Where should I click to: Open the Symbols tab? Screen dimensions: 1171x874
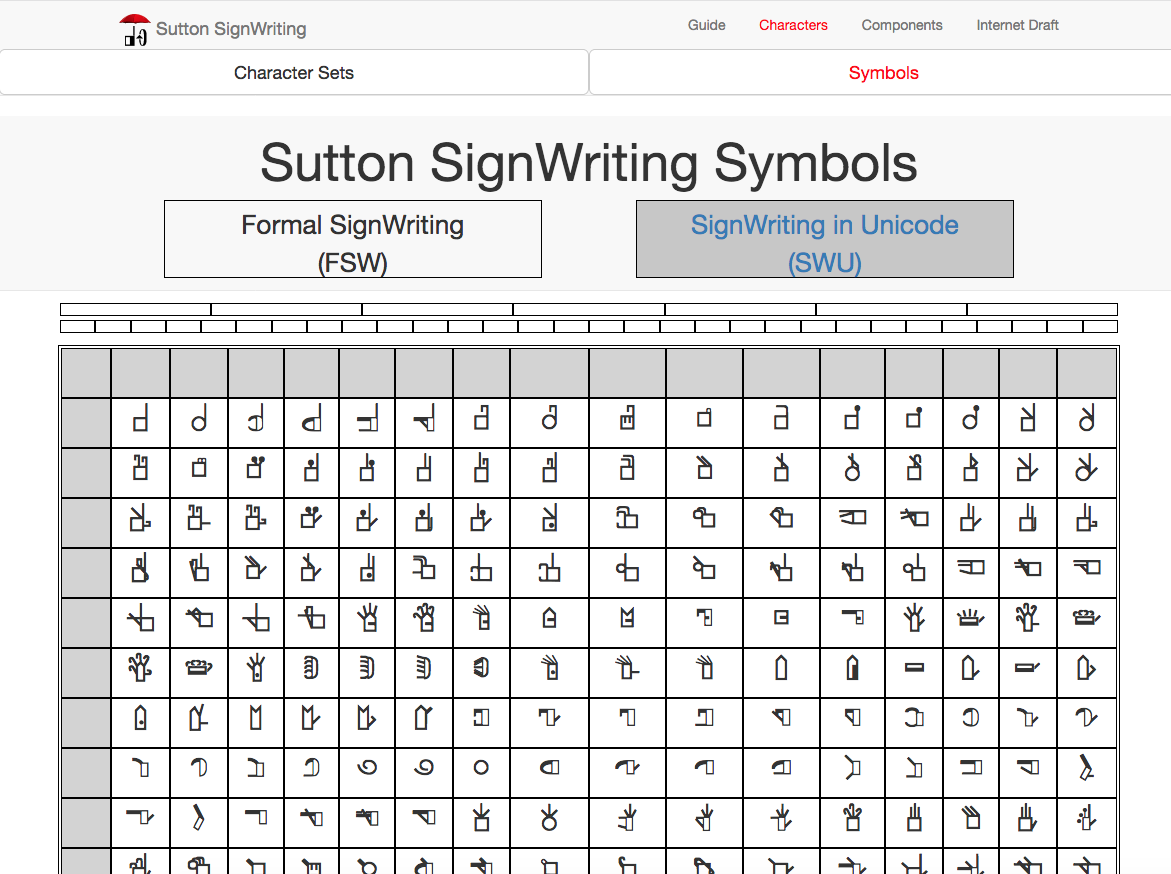pyautogui.click(x=883, y=72)
